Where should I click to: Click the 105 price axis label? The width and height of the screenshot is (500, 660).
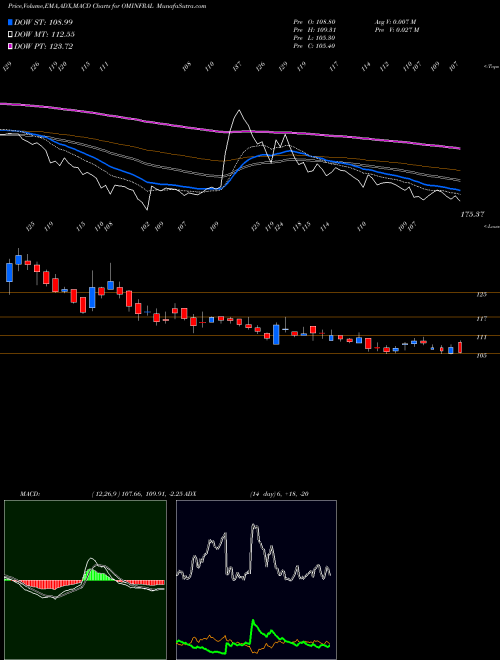click(481, 356)
